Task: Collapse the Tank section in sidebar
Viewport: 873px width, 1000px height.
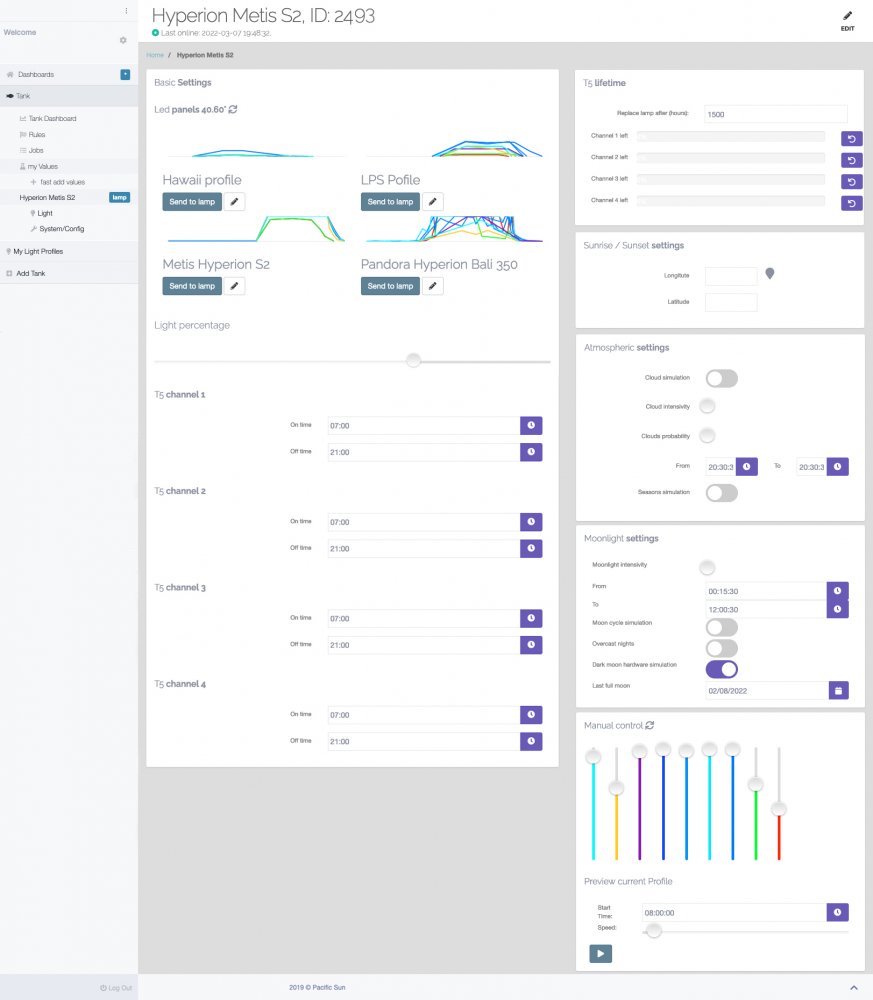Action: coord(24,96)
